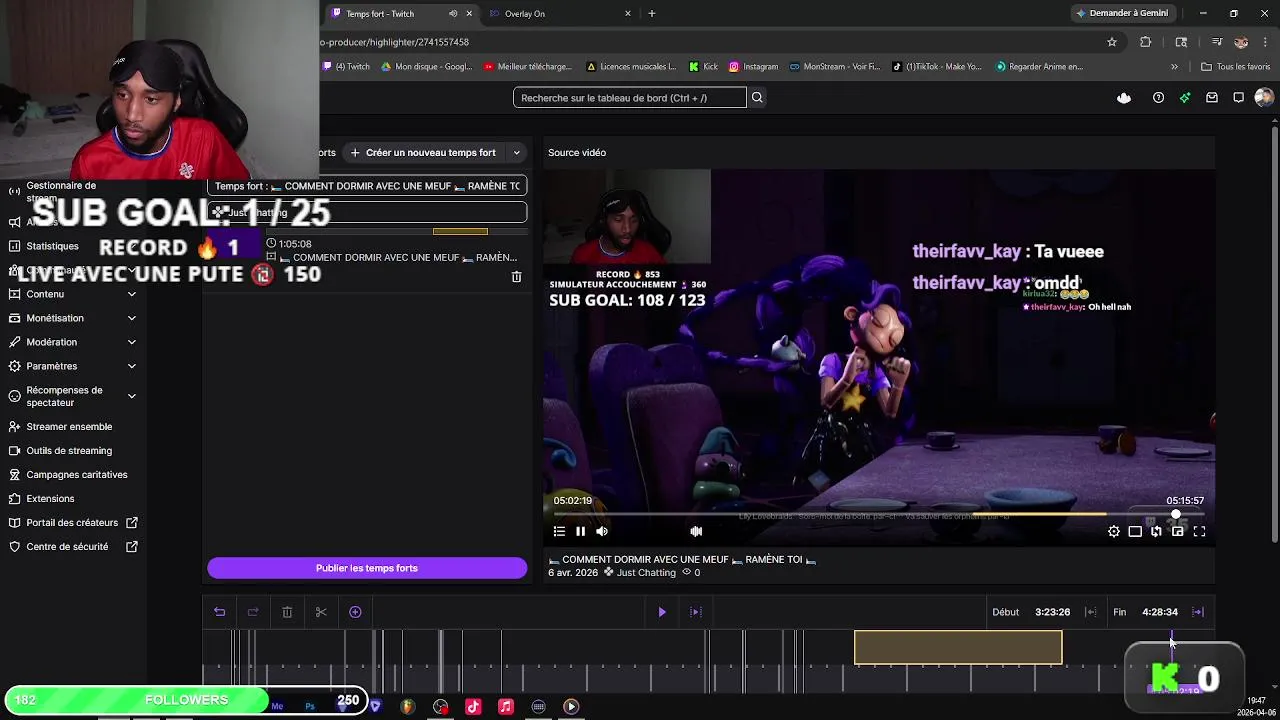Edit the Début time value 3:23:26

point(1052,612)
